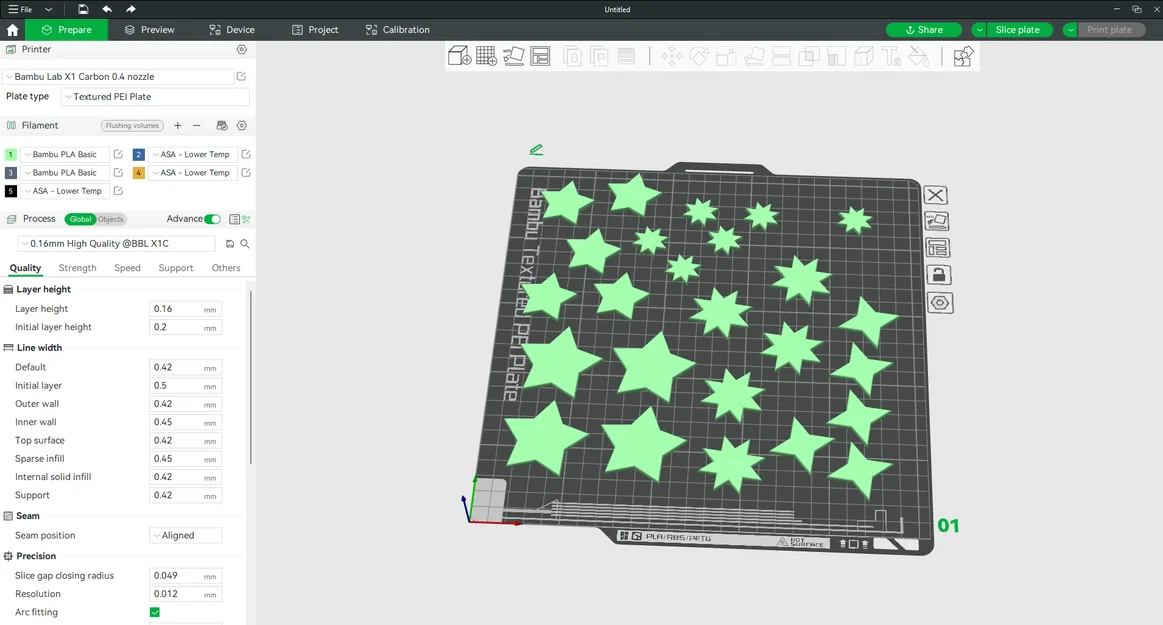Open the Strength settings tab
The height and width of the screenshot is (625, 1163).
77,268
